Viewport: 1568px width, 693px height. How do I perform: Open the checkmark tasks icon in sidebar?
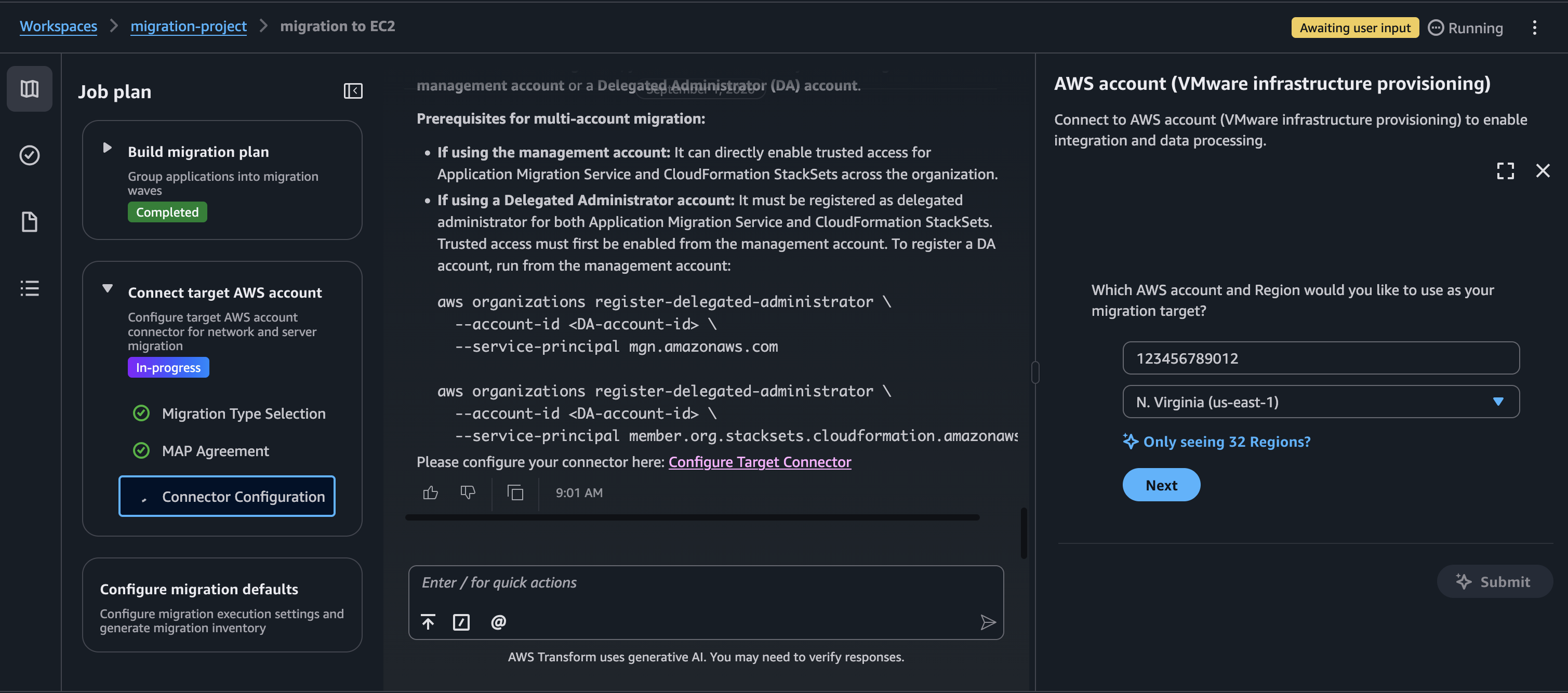(29, 155)
